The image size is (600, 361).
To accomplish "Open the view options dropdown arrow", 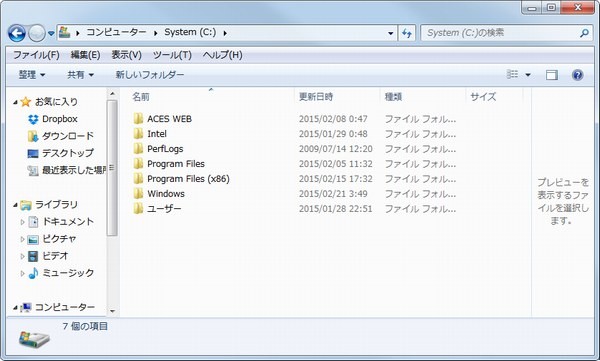I will pos(528,75).
